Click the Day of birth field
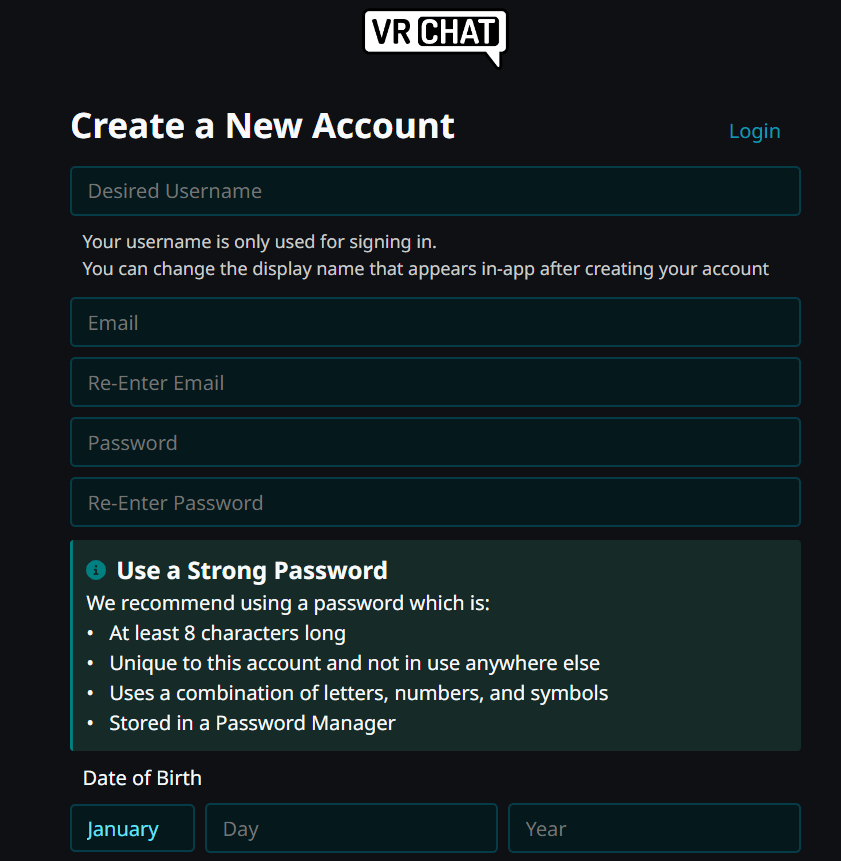 click(x=351, y=829)
